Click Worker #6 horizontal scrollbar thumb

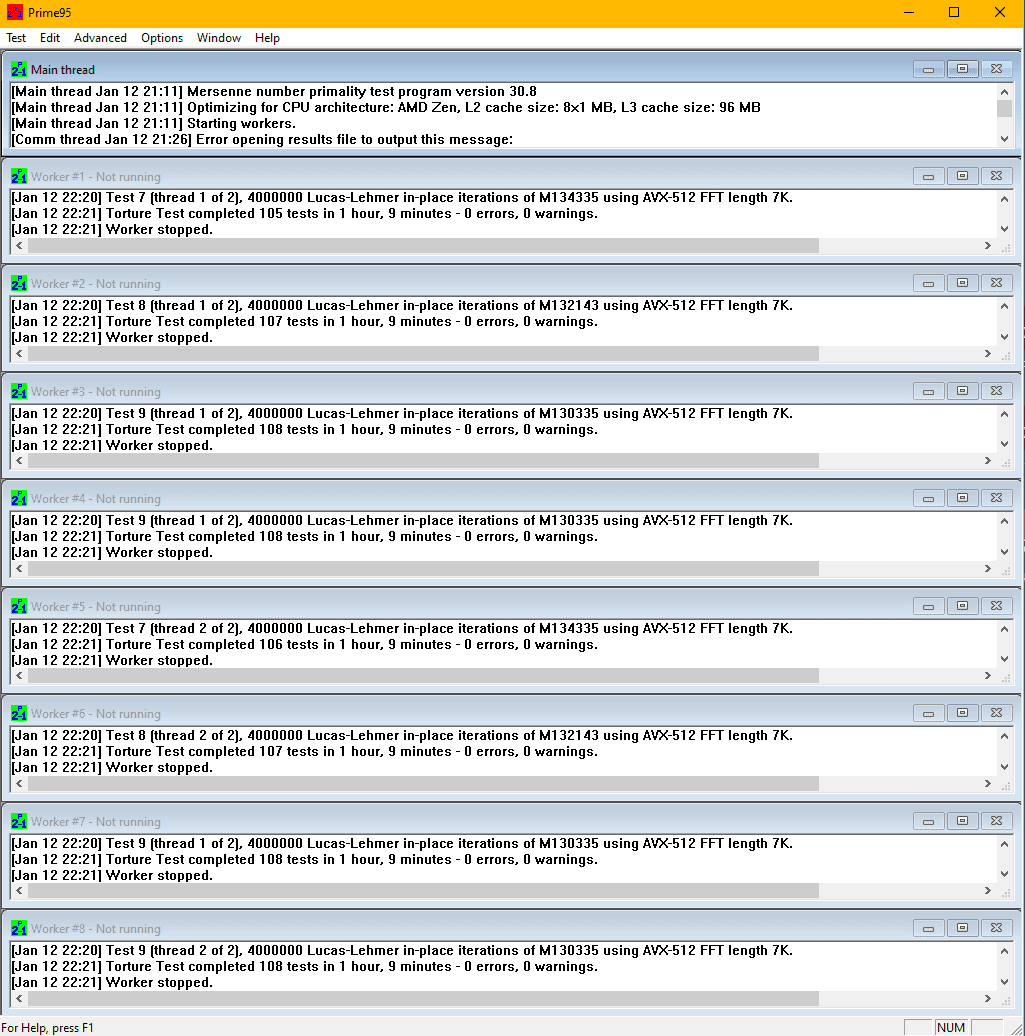pos(424,784)
